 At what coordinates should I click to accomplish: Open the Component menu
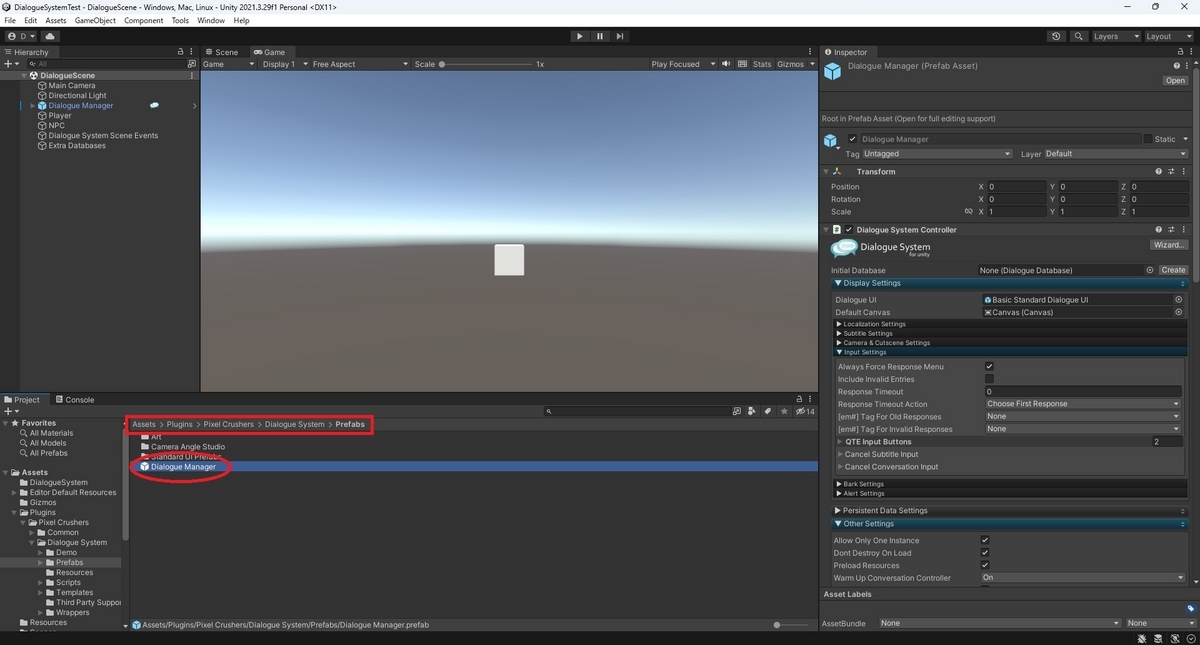(144, 20)
